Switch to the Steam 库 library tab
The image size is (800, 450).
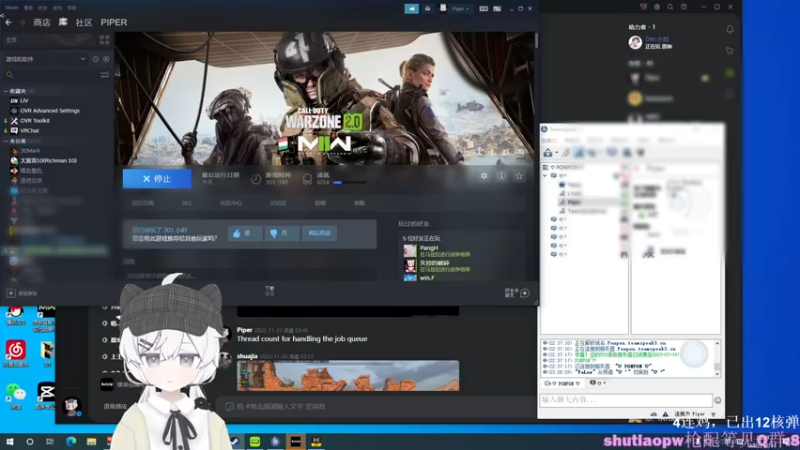(63, 22)
